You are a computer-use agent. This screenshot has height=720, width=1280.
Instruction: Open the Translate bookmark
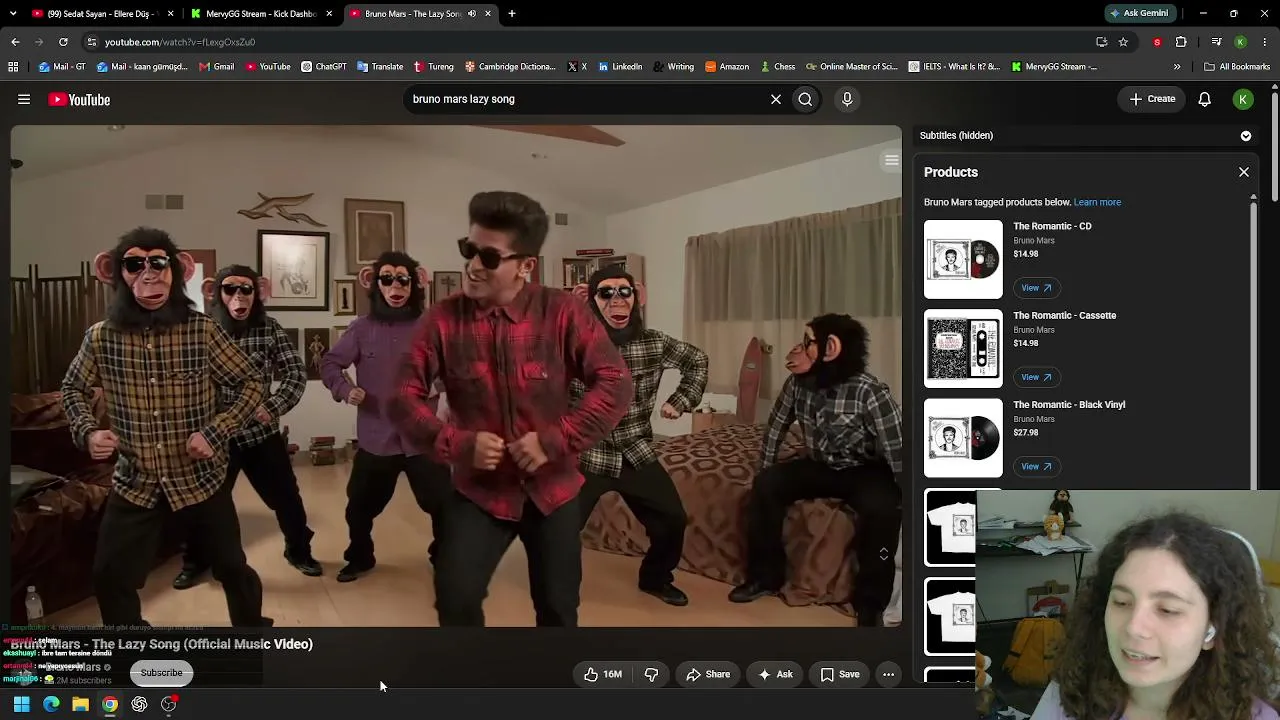tap(379, 67)
